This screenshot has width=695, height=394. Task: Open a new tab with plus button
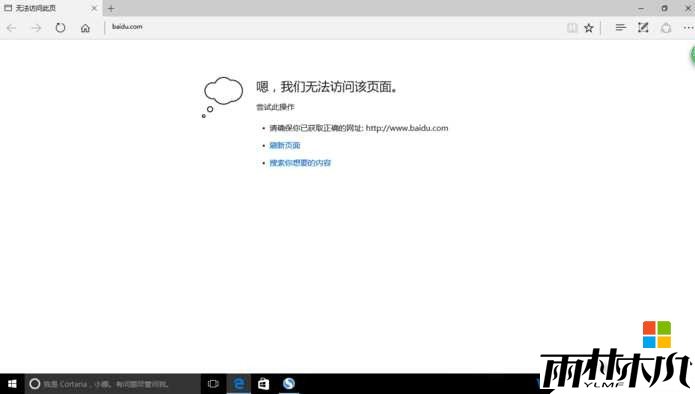click(111, 8)
